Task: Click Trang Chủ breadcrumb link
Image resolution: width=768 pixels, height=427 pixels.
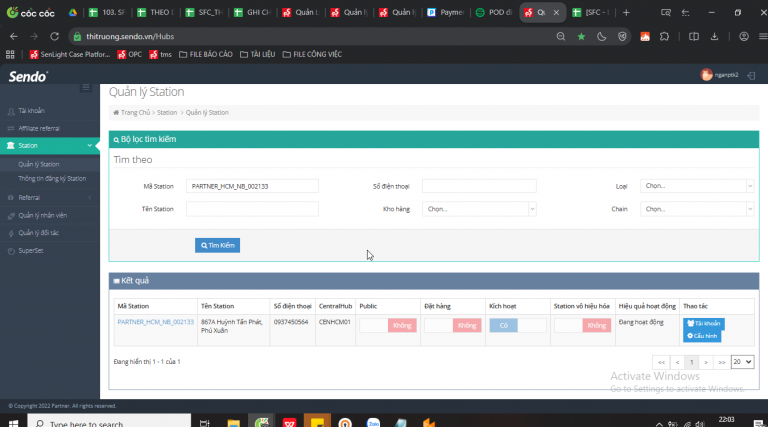Action: pyautogui.click(x=135, y=113)
